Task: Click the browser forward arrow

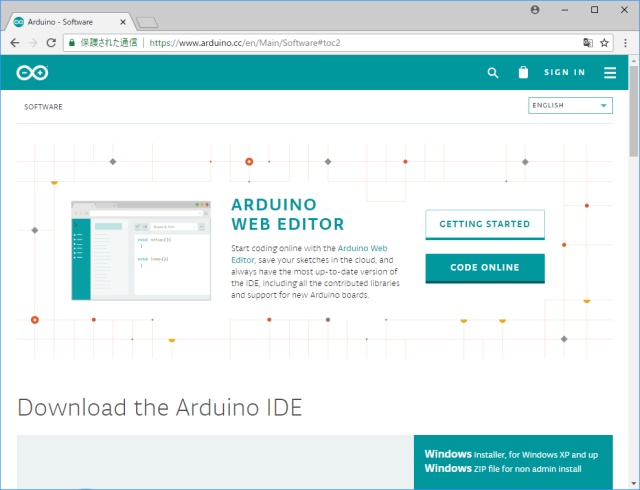Action: (33, 42)
